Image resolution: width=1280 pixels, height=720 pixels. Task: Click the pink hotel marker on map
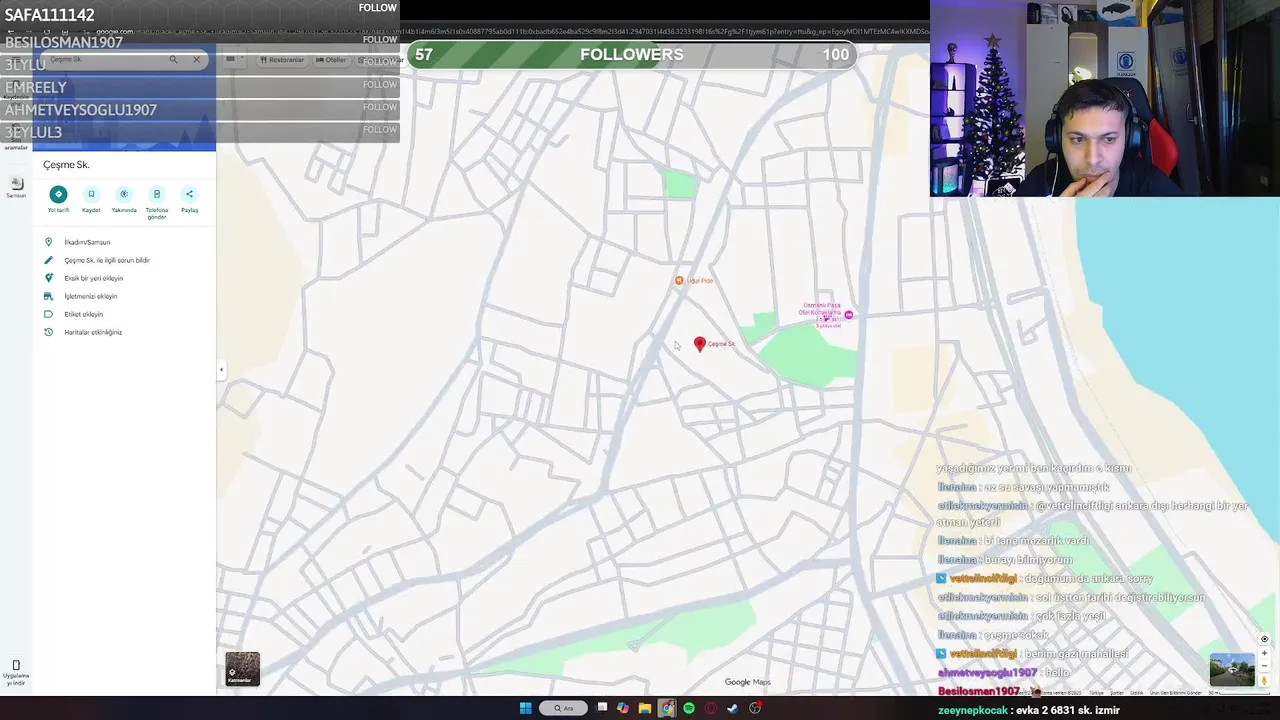coord(848,315)
